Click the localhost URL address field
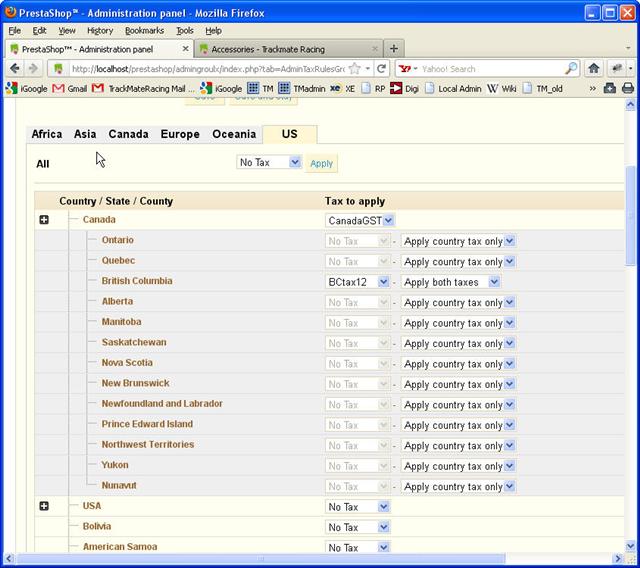640x568 pixels. pyautogui.click(x=208, y=69)
